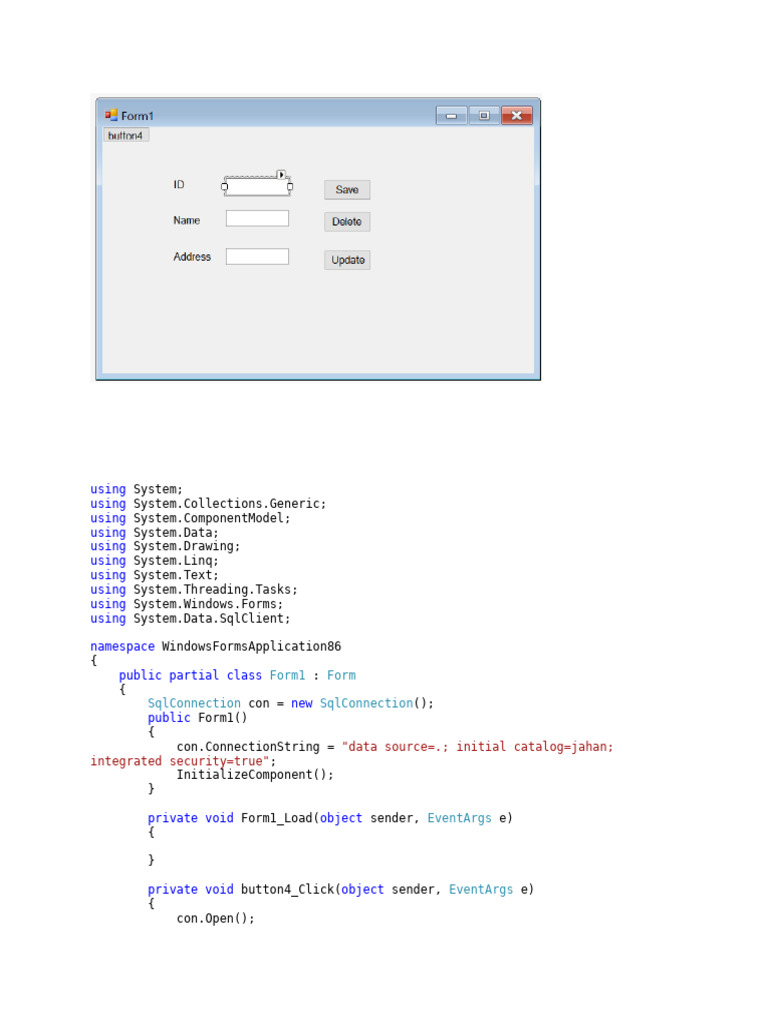768x1024 pixels.
Task: Click the button4 control
Action: 125,135
